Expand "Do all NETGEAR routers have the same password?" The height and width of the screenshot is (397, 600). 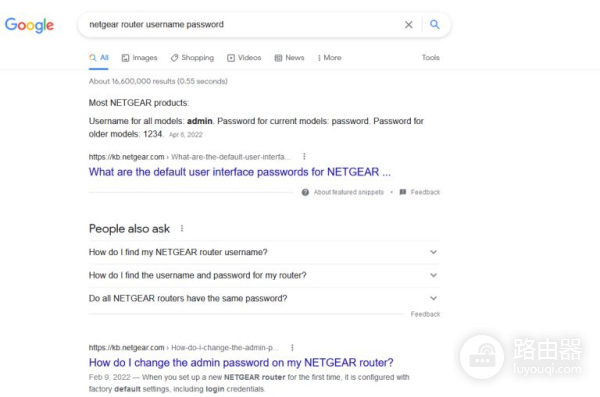tap(264, 298)
